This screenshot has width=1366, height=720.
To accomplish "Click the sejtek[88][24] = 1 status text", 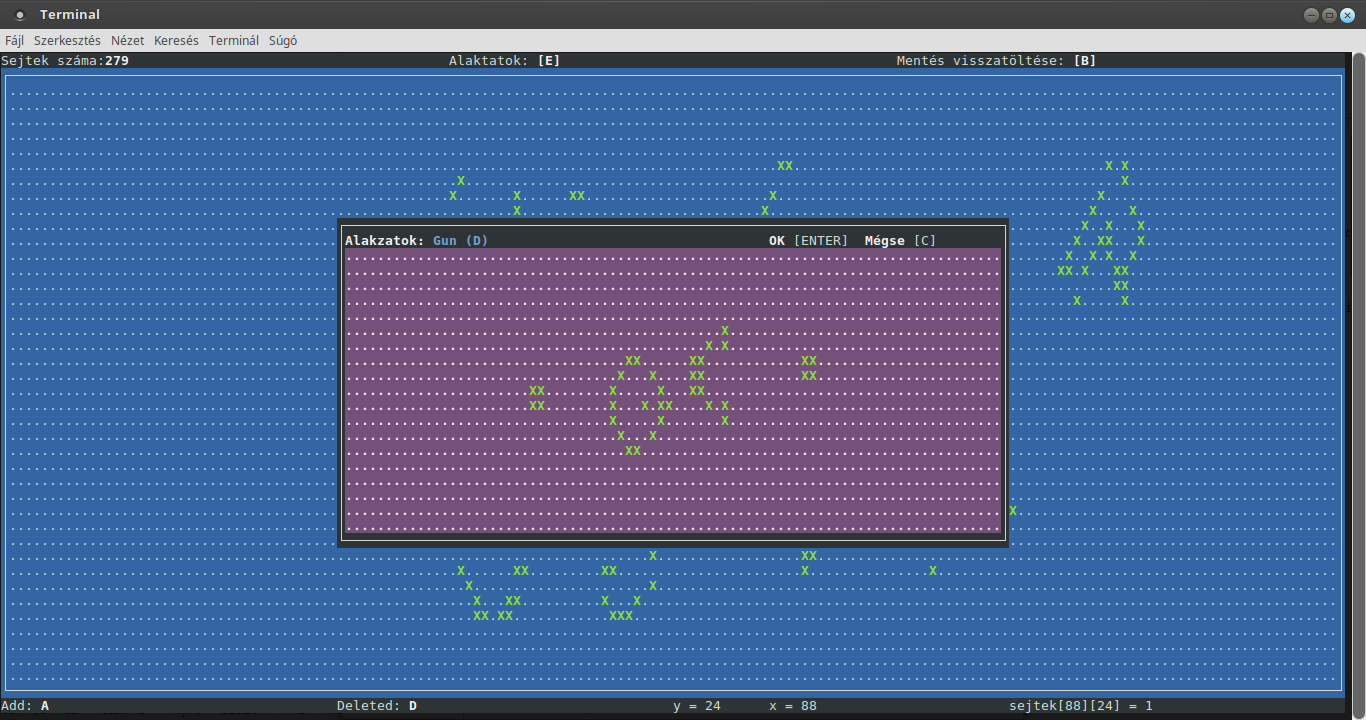I will [x=1081, y=705].
